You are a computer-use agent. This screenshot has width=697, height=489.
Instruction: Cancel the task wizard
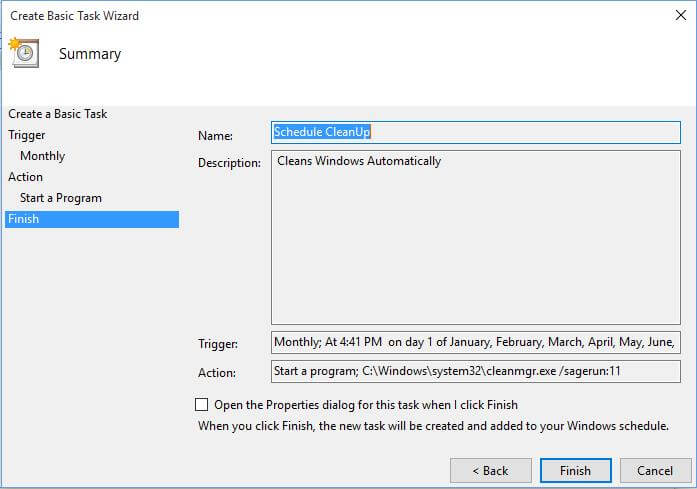(x=655, y=470)
